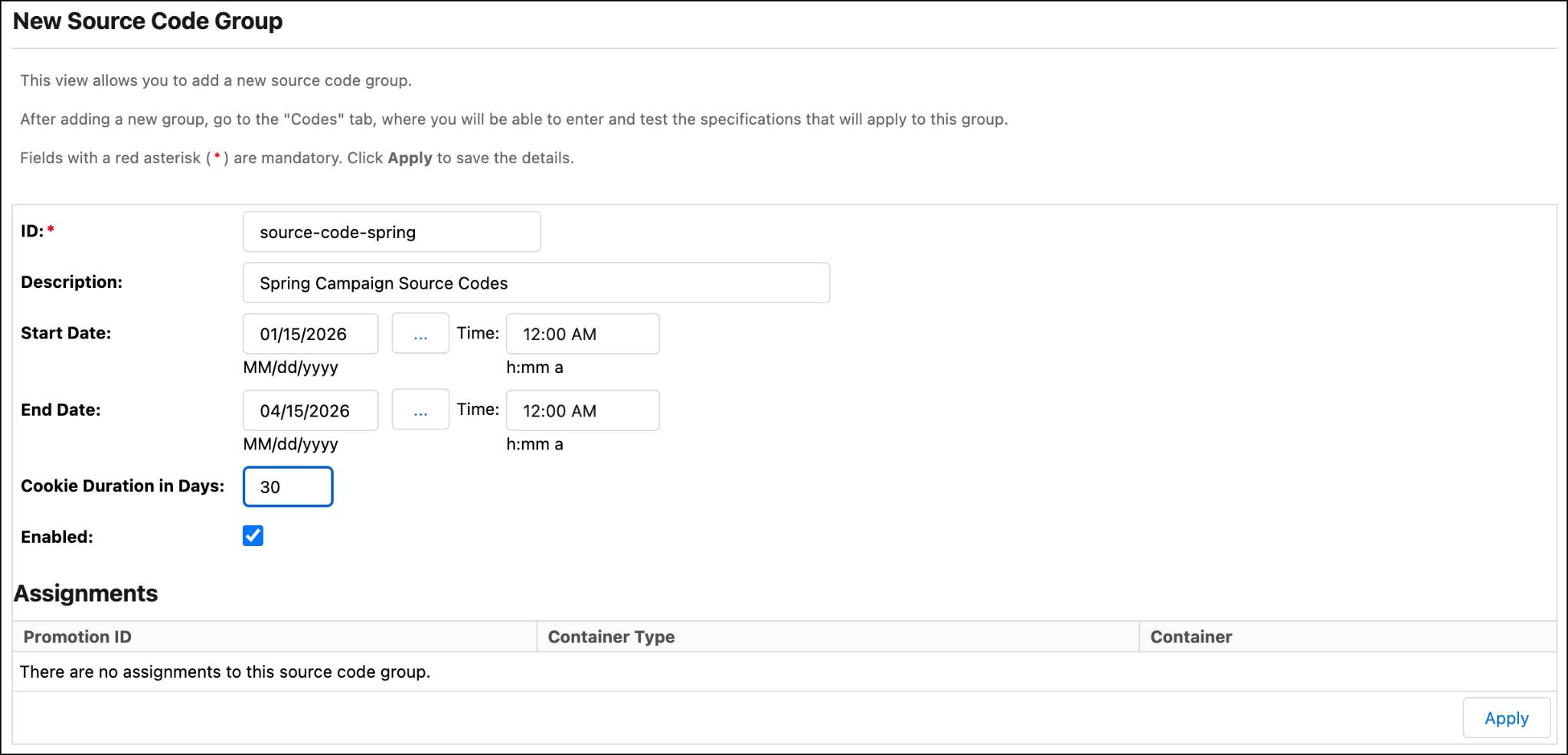Focus the End Date field
Image resolution: width=1568 pixels, height=755 pixels.
310,410
